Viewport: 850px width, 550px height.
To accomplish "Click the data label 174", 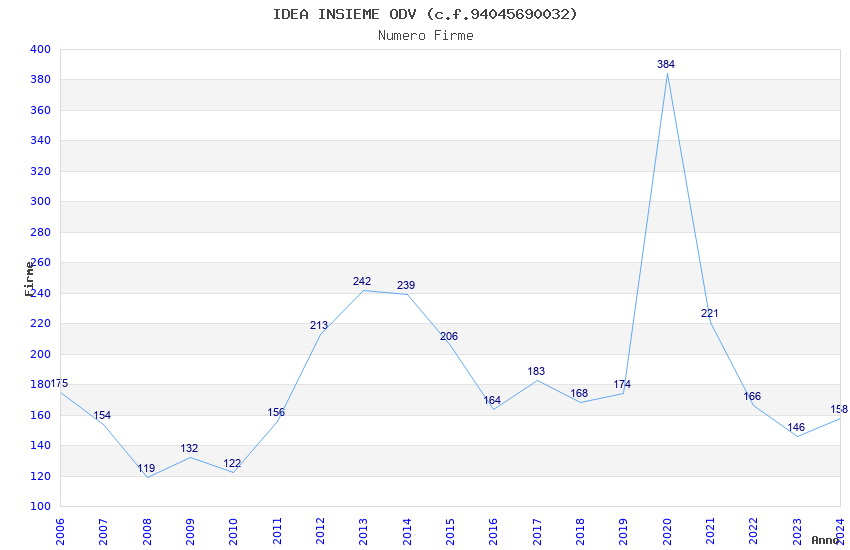I will click(622, 384).
